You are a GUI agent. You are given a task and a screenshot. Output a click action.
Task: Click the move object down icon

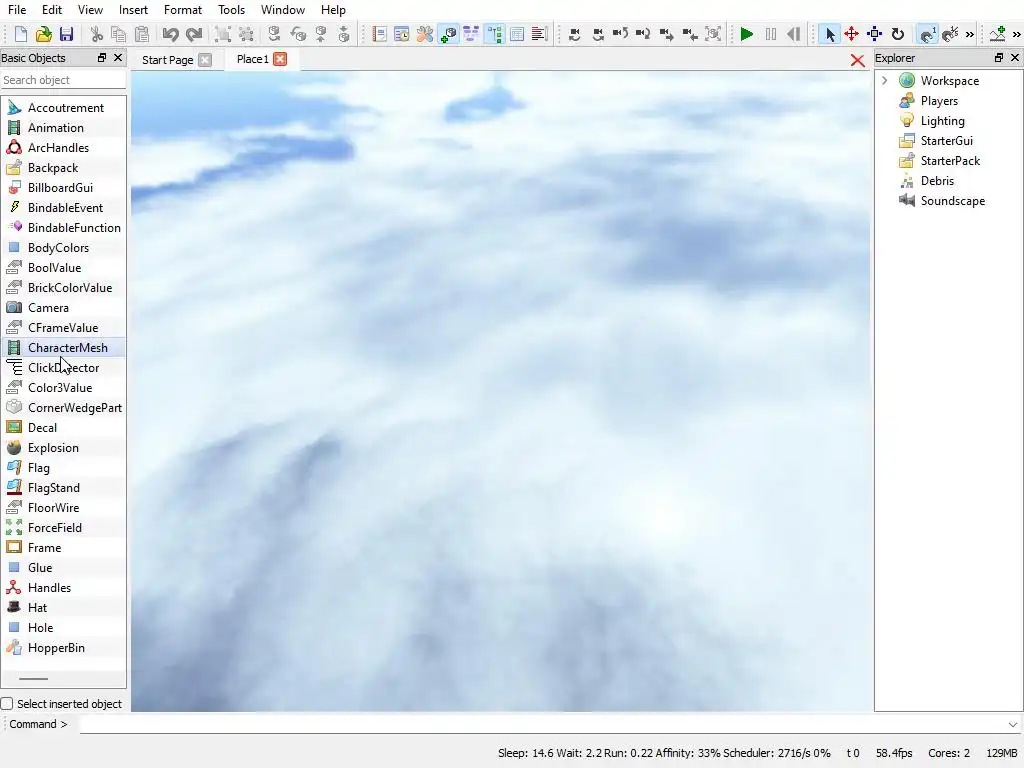click(344, 34)
